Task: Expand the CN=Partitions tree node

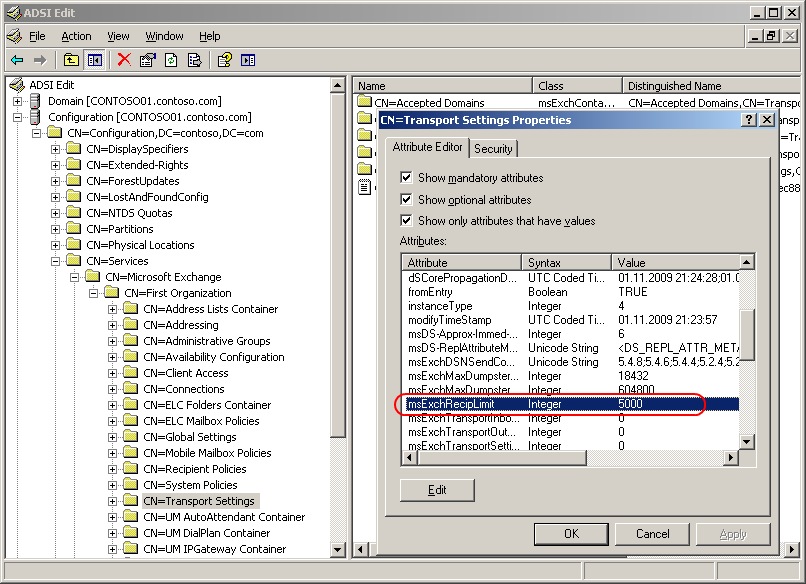Action: coord(55,229)
